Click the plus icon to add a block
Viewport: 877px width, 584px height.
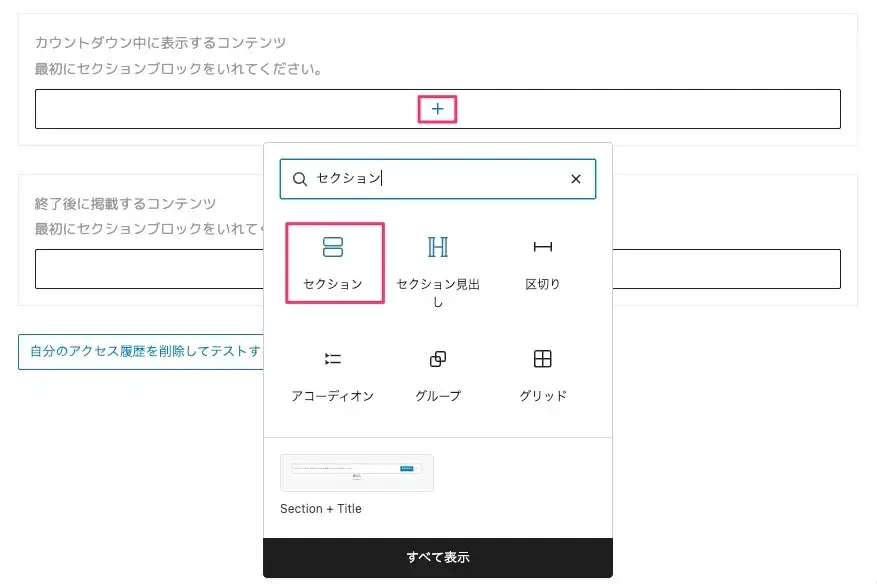coord(437,109)
